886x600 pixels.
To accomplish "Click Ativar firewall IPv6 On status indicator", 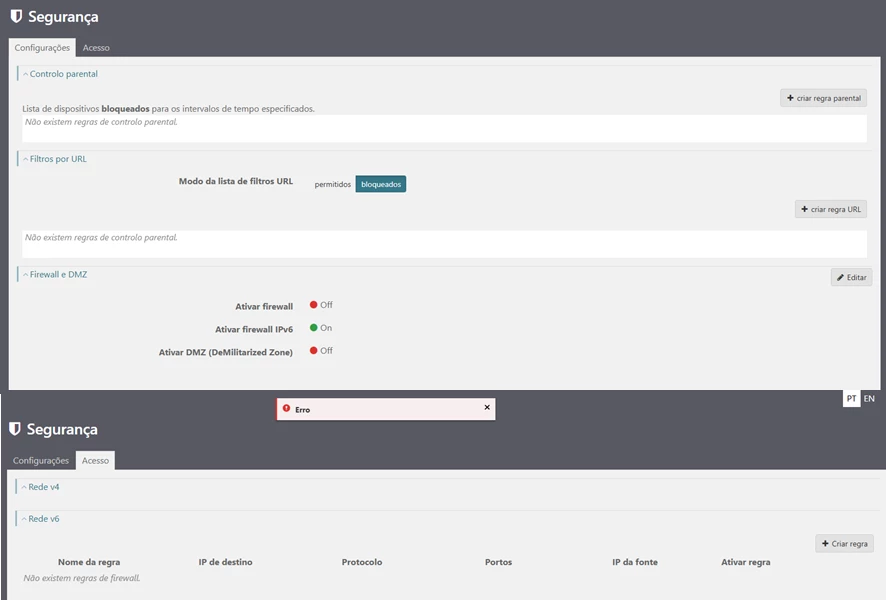I will pyautogui.click(x=321, y=328).
